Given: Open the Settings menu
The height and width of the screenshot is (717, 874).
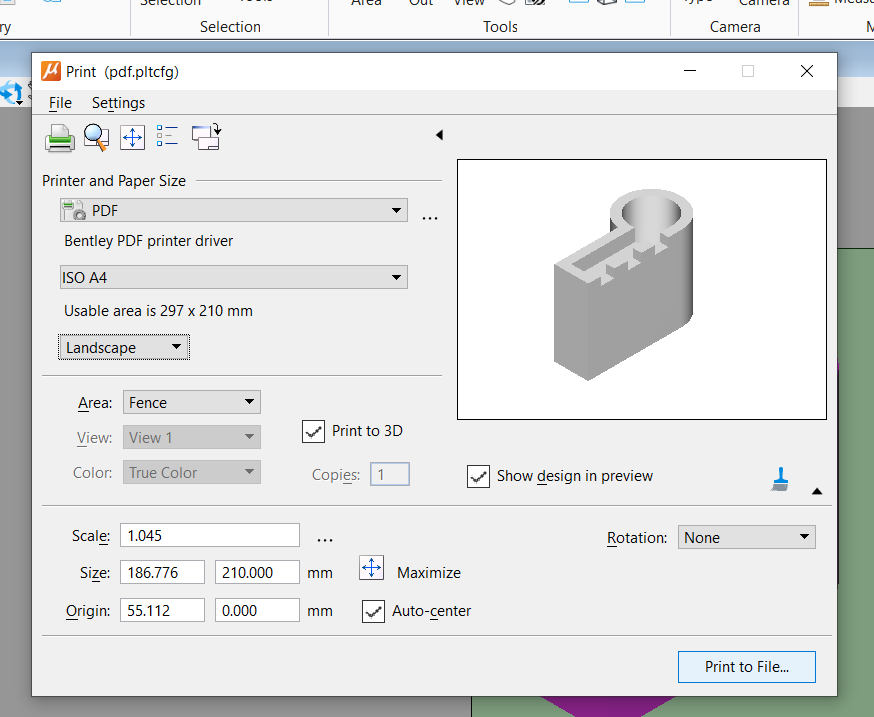Looking at the screenshot, I should coord(117,102).
